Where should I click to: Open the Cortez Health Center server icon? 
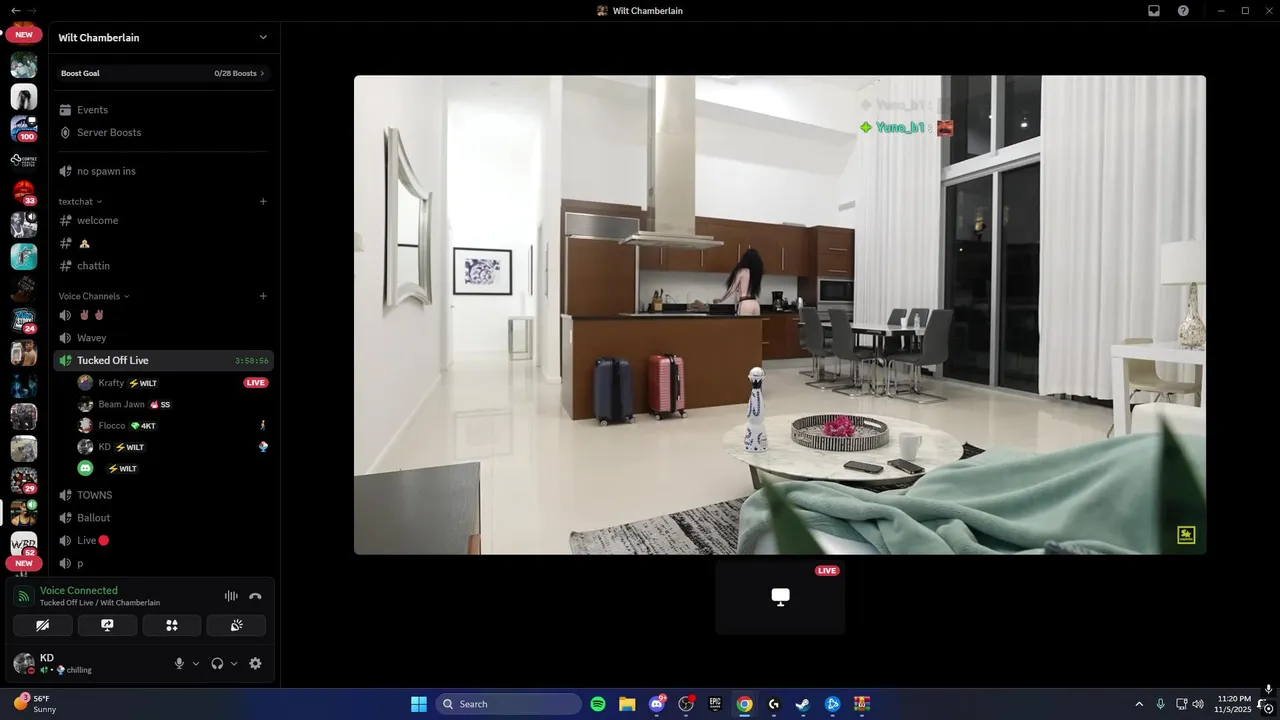coord(24,160)
